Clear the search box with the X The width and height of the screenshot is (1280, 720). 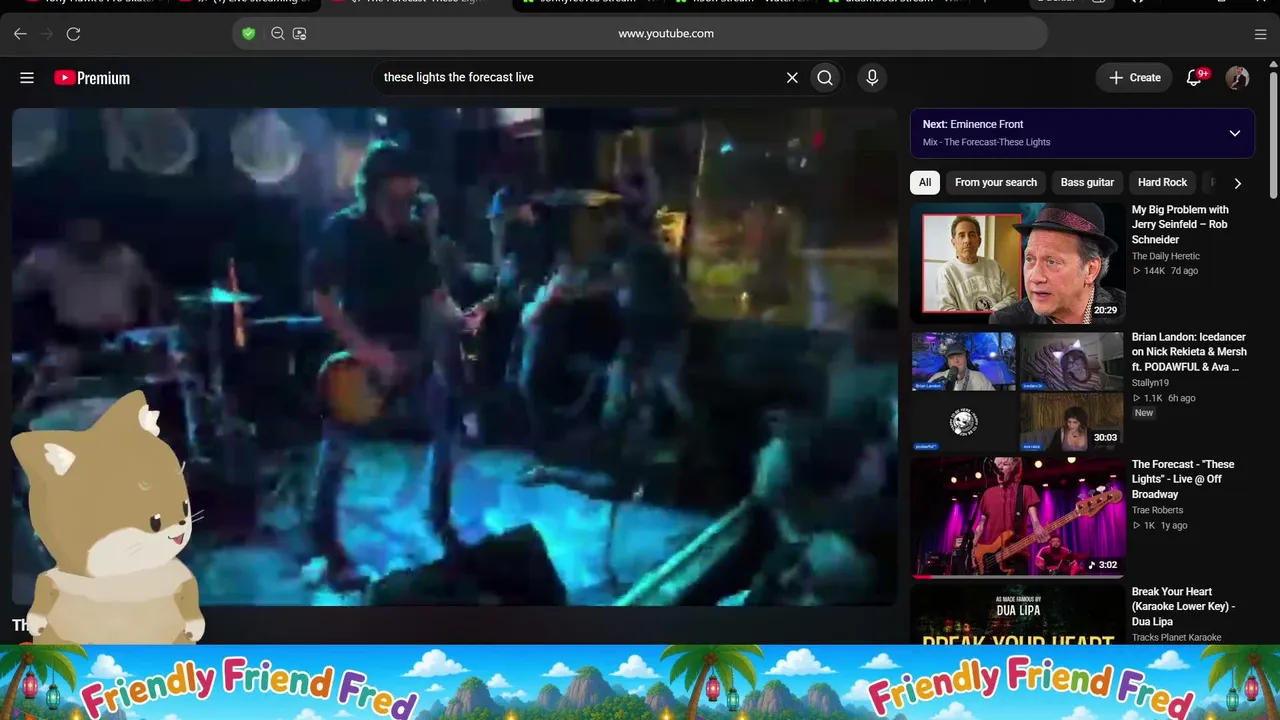click(x=792, y=78)
